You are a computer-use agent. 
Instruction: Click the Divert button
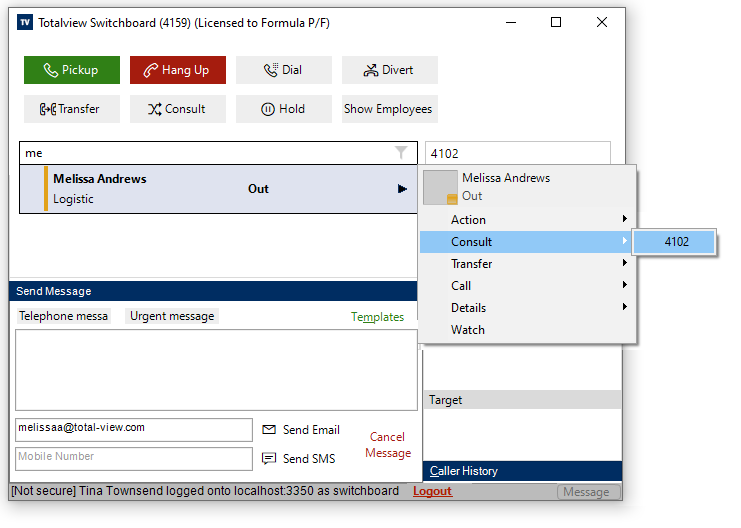[x=389, y=70]
